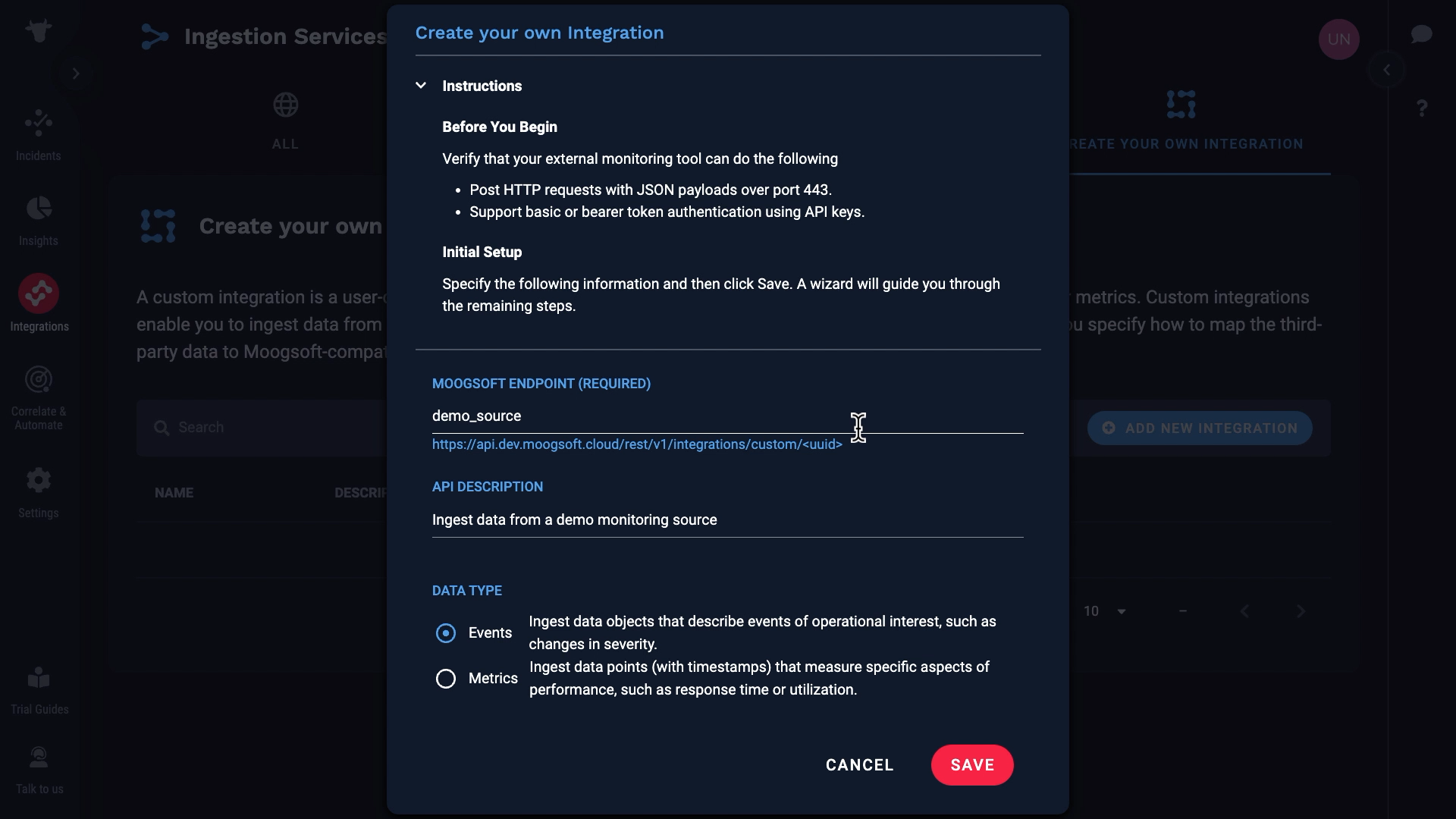The image size is (1456, 819).
Task: Collapse the Instructions section
Action: pos(421,86)
